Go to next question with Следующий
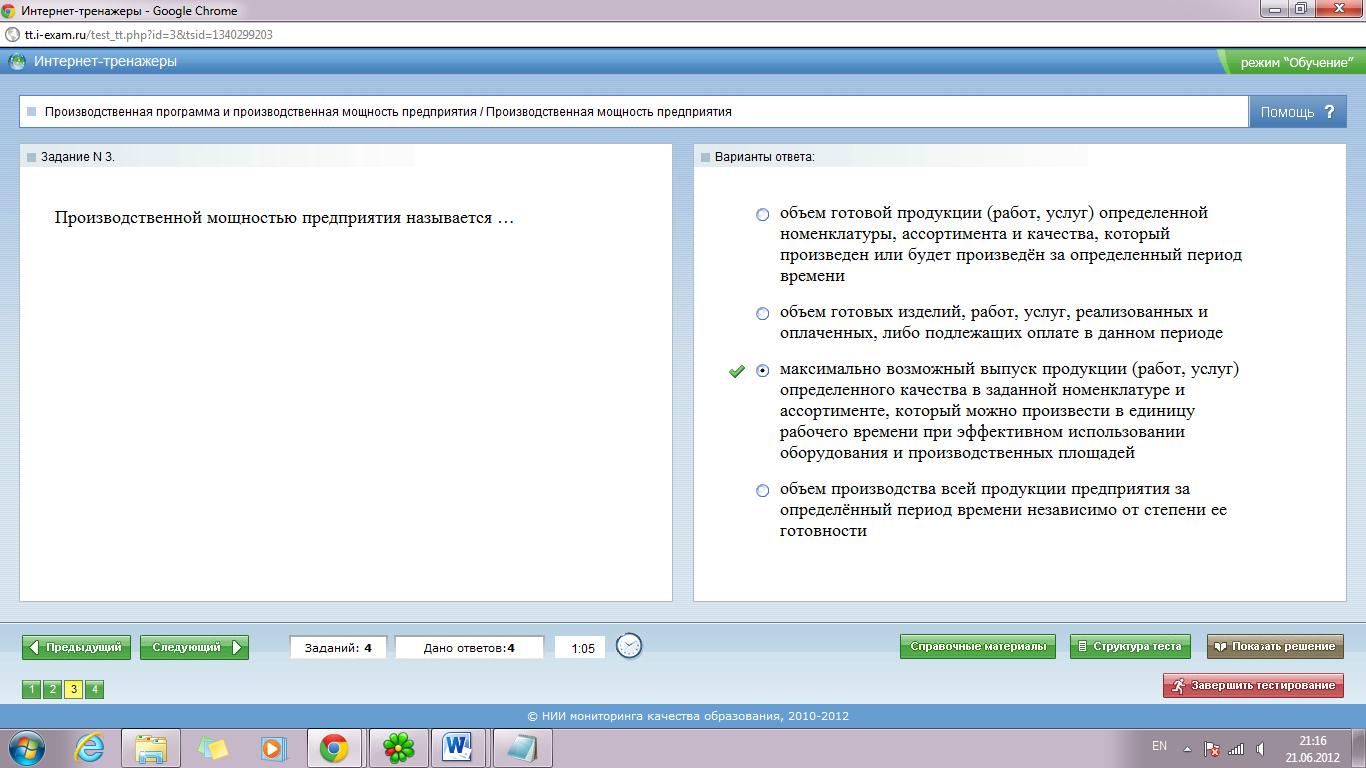Viewport: 1366px width, 768px height. point(194,647)
